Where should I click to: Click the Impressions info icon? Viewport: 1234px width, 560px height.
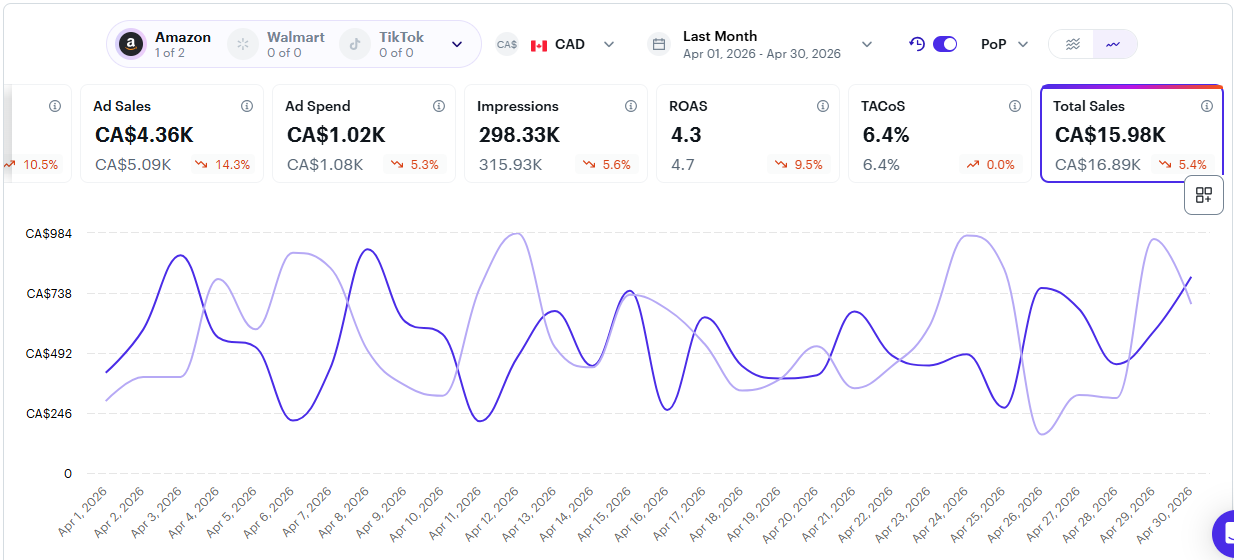pyautogui.click(x=631, y=106)
